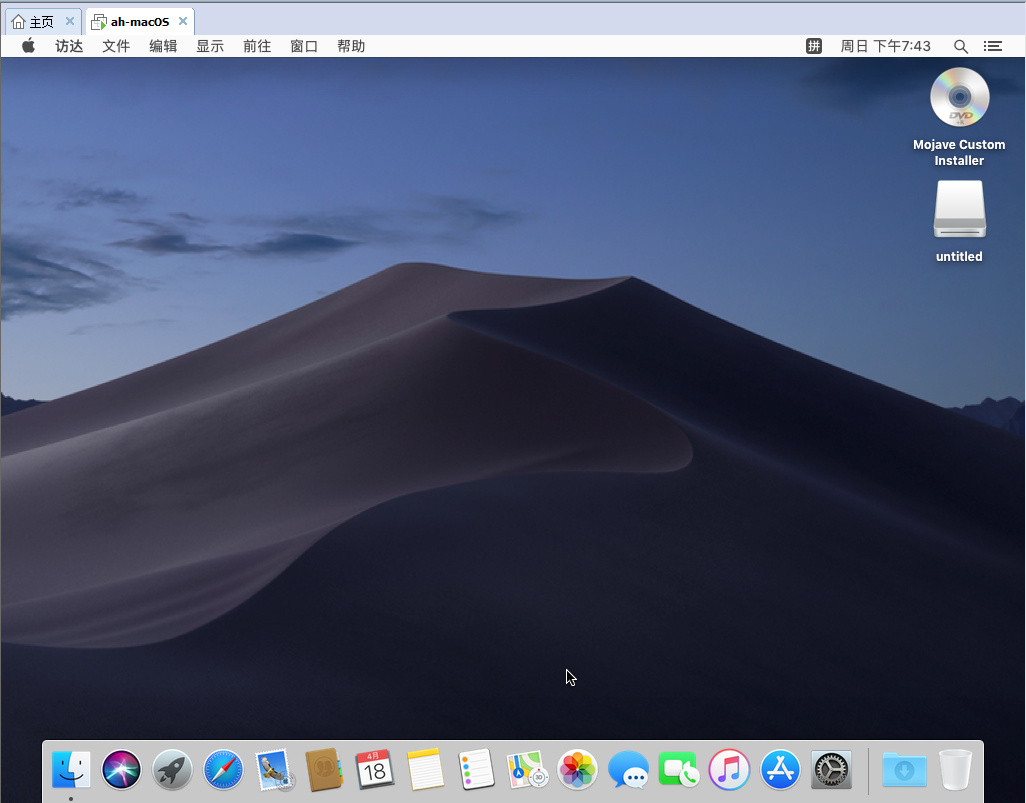Open the 文件 menu
The width and height of the screenshot is (1026, 803).
pos(116,46)
